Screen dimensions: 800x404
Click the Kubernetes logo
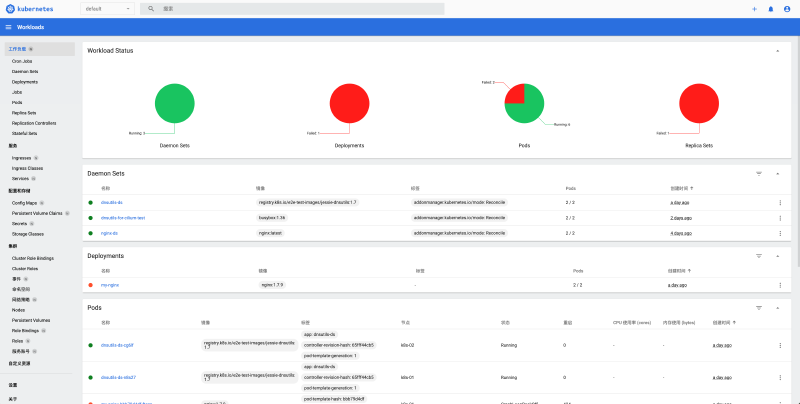(x=35, y=8)
